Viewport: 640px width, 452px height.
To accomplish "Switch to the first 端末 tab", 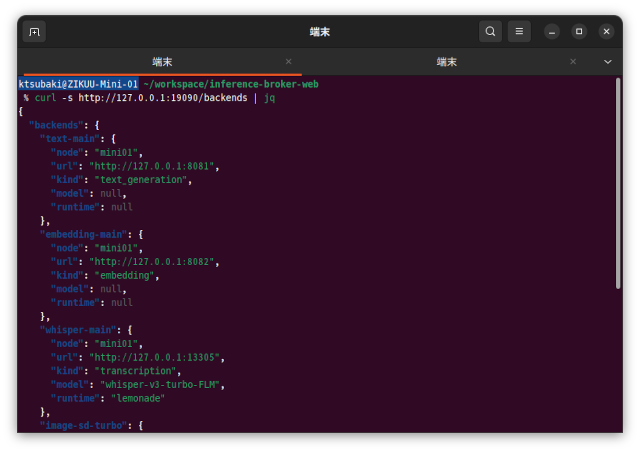I will (x=162, y=62).
